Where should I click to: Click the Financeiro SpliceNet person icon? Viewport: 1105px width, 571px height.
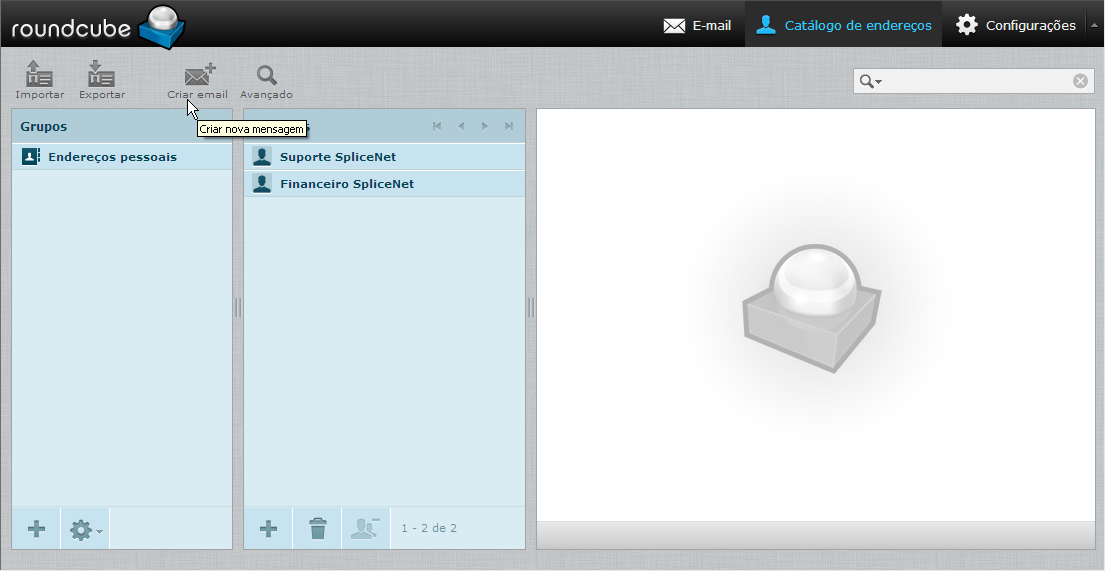tap(262, 183)
